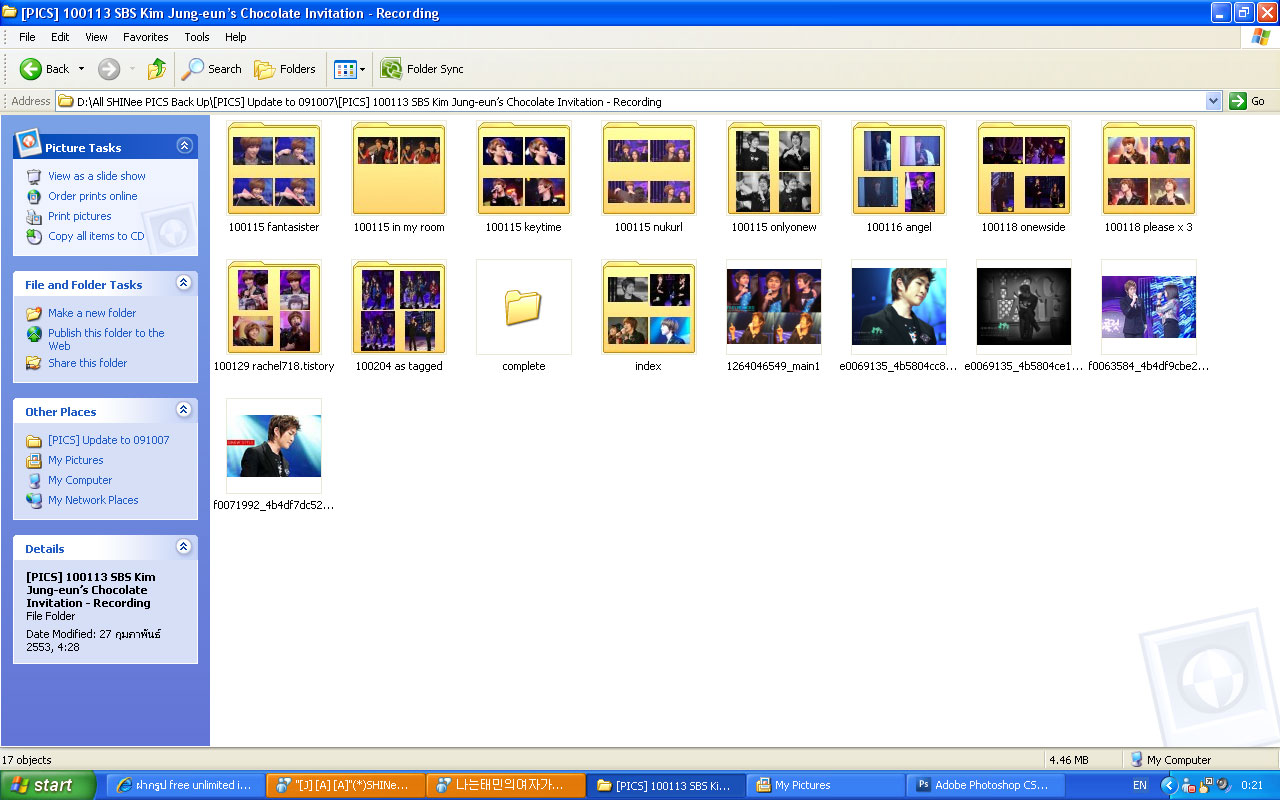
Task: Select the e0069135_4b5804ce1 image thumbnail
Action: (x=1024, y=307)
